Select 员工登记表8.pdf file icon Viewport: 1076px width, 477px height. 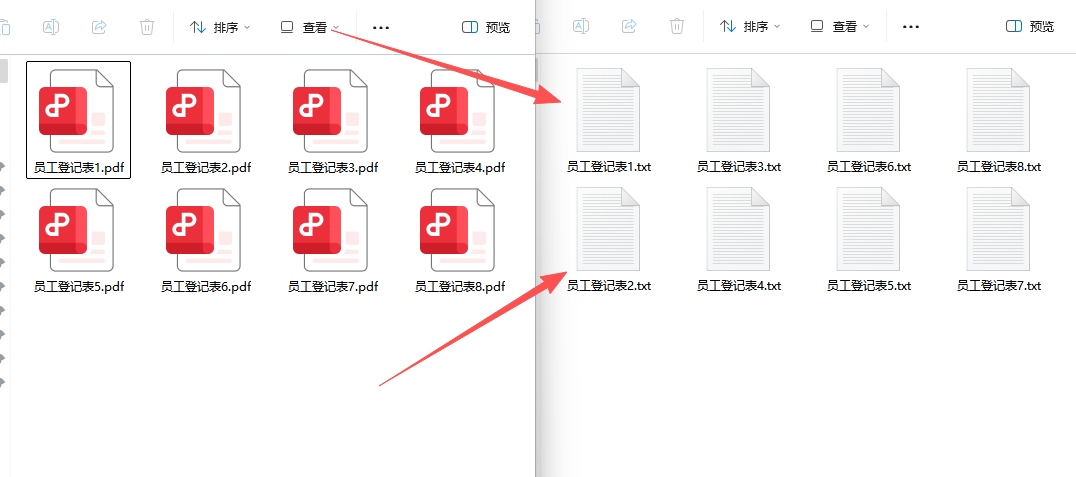point(457,230)
